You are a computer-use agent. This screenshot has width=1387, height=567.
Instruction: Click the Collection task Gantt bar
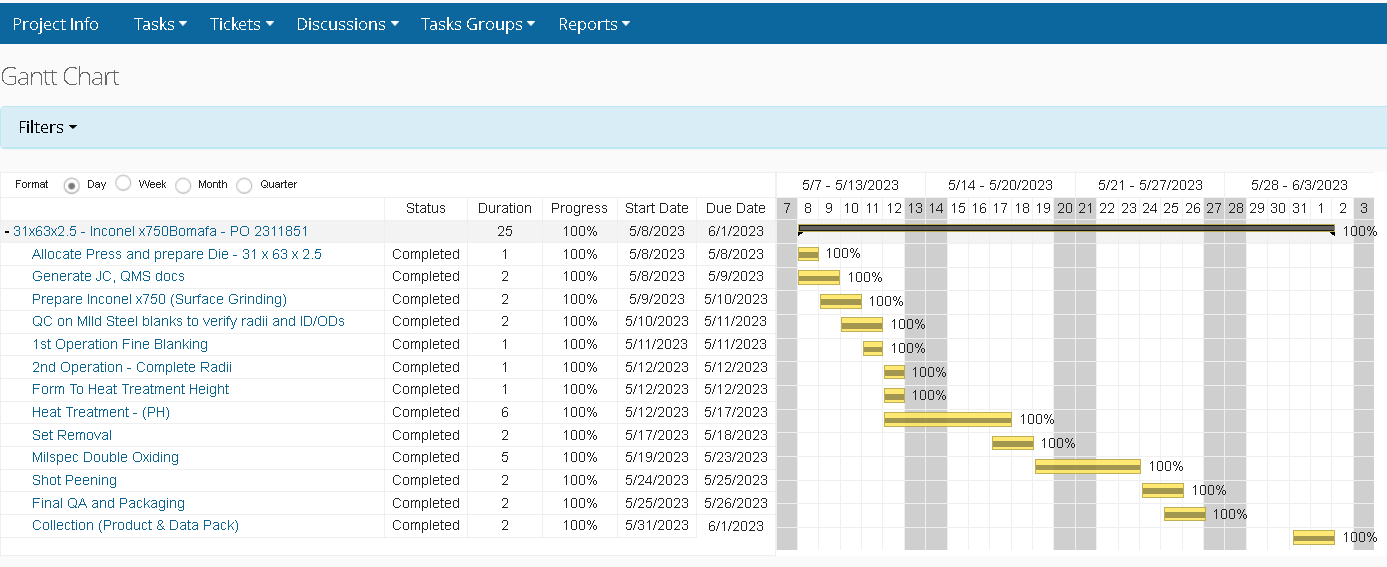click(x=1313, y=537)
